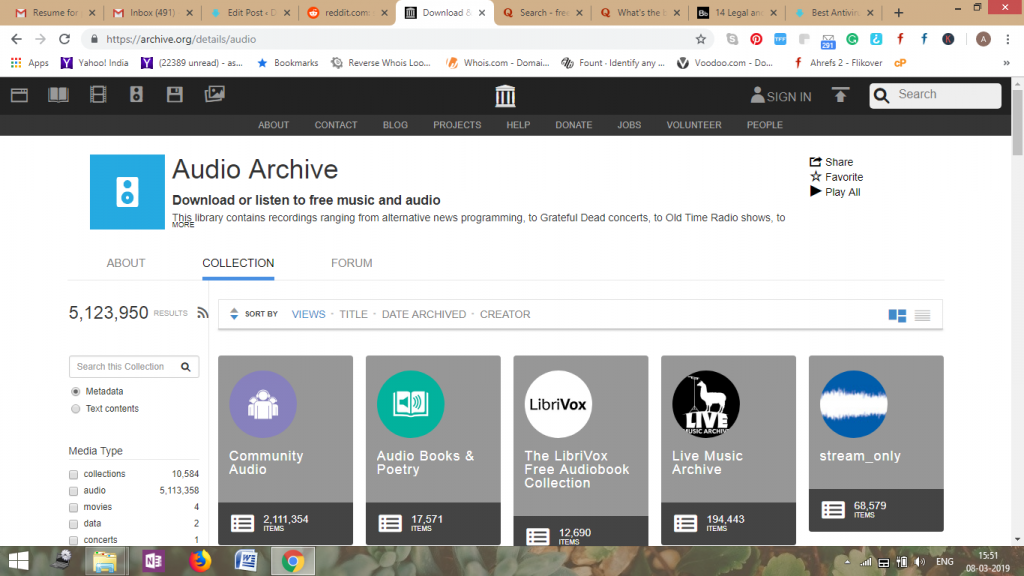
Task: Open a new browser tab with plus button
Action: coord(899,12)
